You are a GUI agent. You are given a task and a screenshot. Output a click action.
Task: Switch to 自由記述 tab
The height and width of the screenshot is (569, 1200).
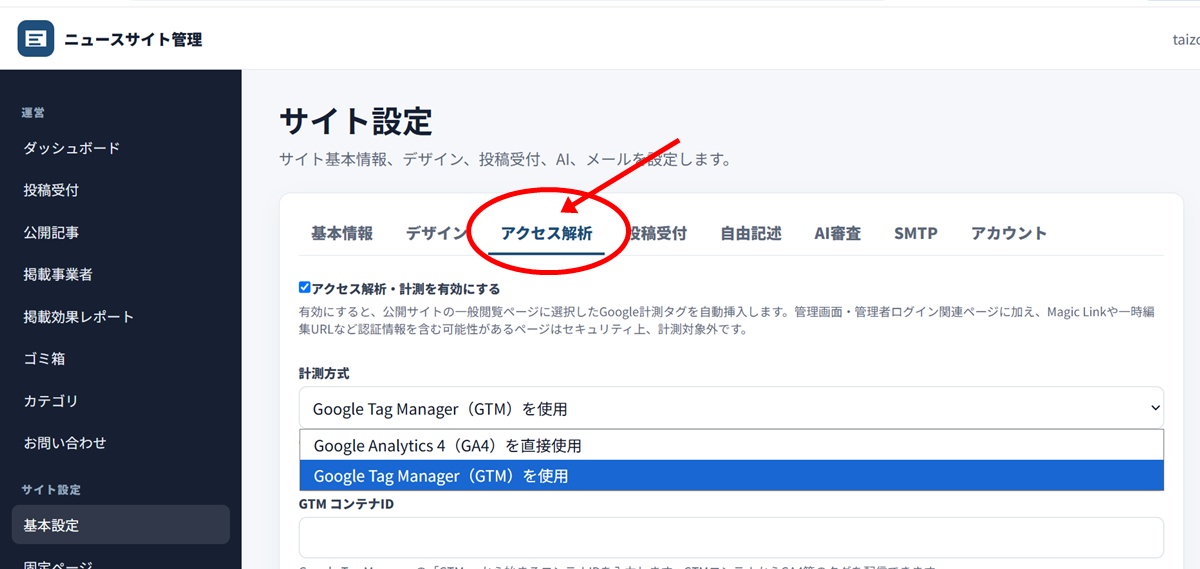pyautogui.click(x=751, y=233)
